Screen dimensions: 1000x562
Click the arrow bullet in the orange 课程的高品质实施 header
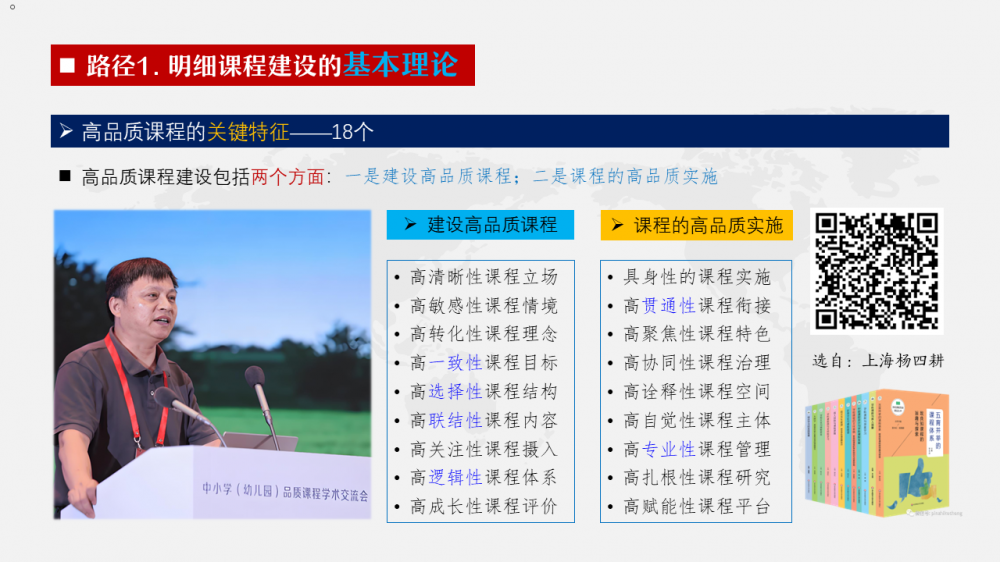coord(618,225)
